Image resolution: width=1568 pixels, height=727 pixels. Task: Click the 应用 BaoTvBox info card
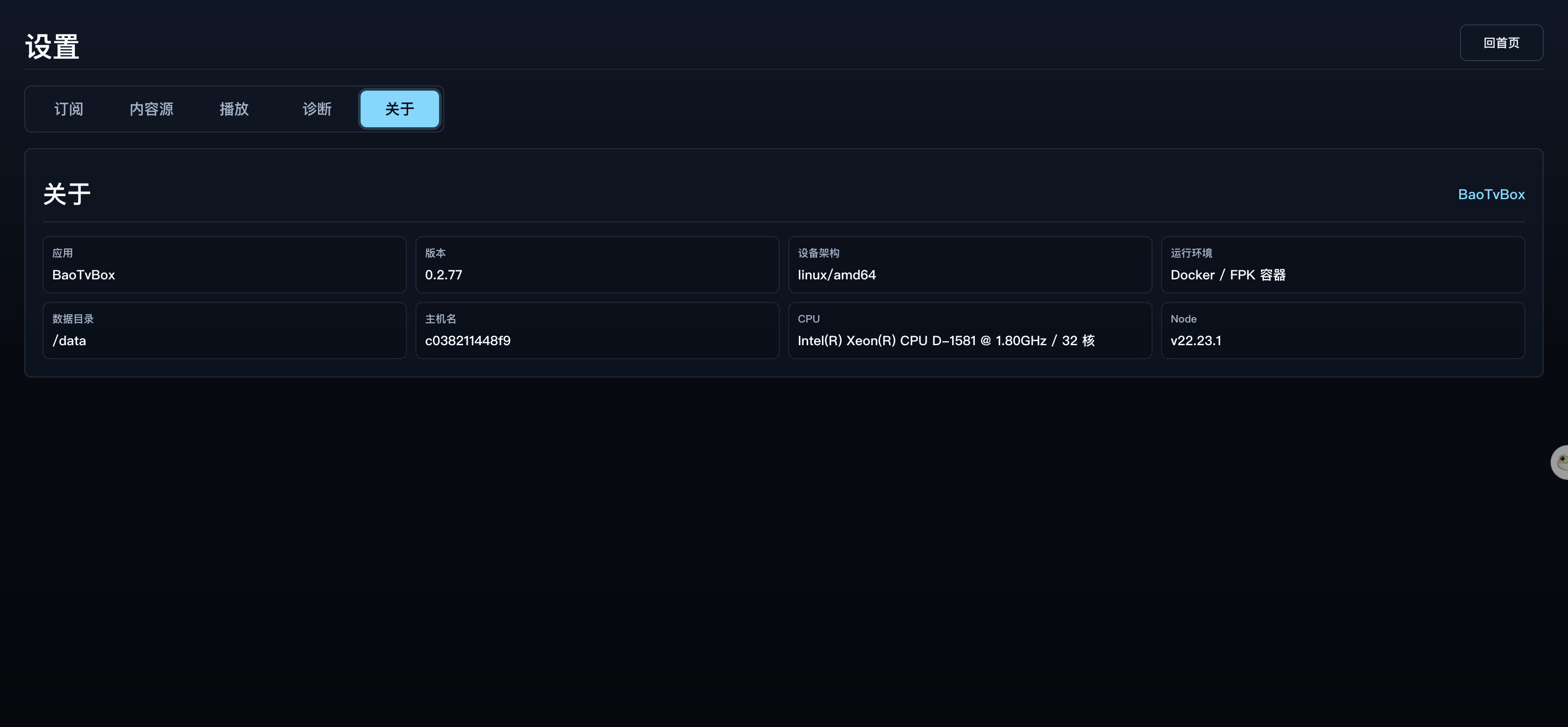coord(225,265)
